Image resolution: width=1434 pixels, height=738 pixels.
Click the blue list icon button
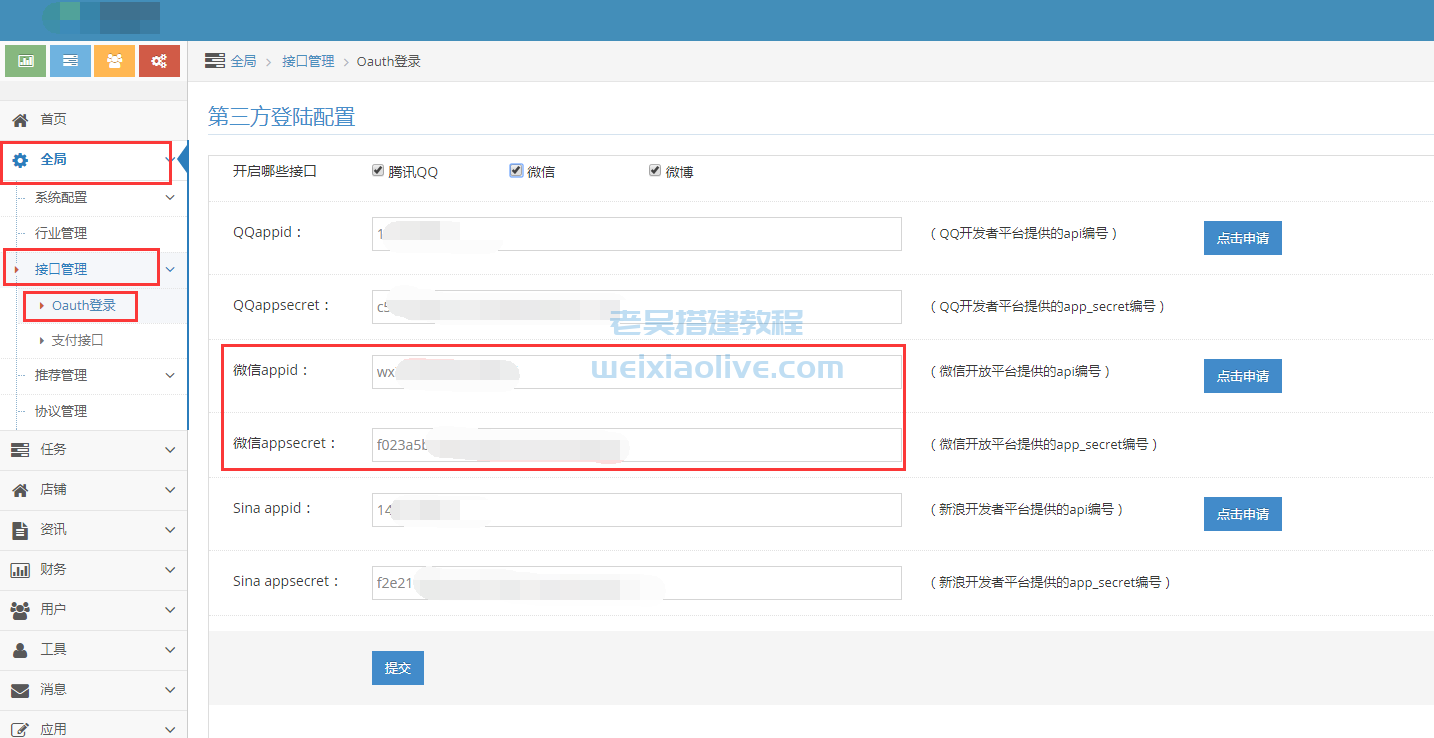70,61
